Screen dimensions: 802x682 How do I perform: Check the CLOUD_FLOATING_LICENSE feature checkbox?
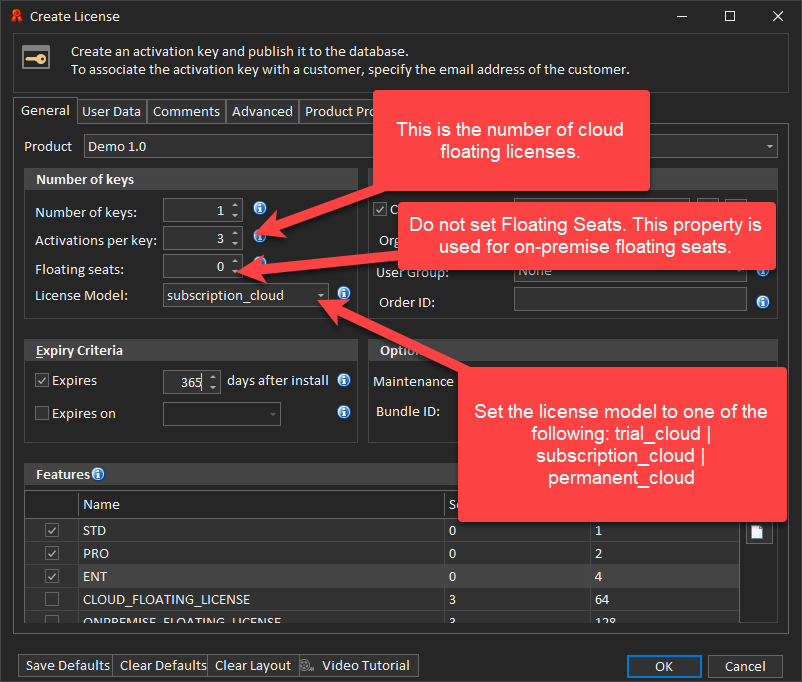coord(52,599)
